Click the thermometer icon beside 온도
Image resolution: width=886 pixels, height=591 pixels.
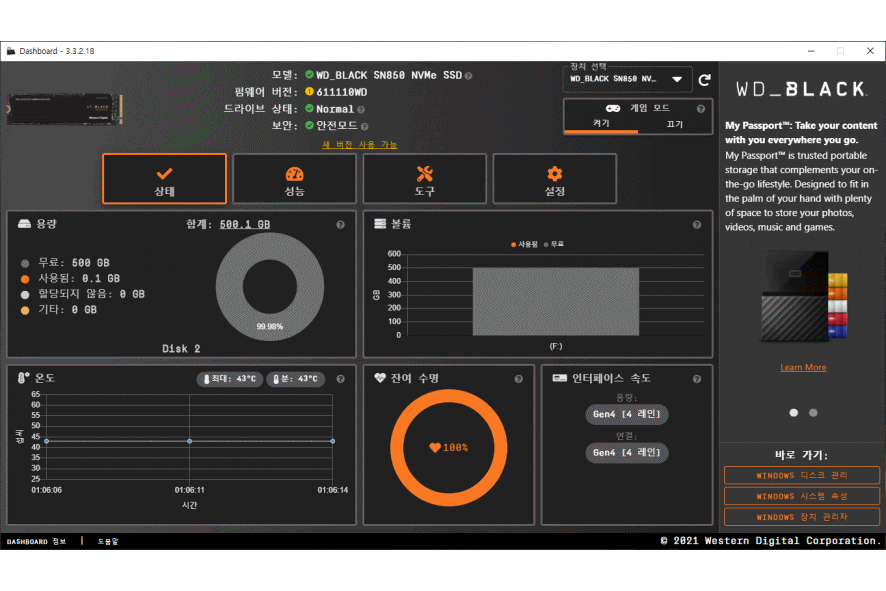(22, 378)
